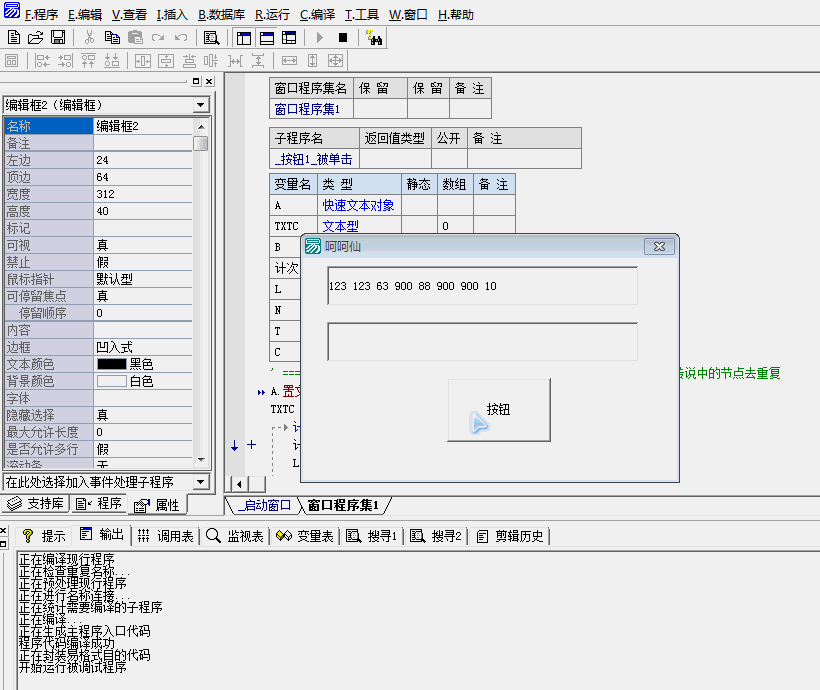Open the F.程序 menu
Viewport: 820px width, 690px height.
point(42,15)
